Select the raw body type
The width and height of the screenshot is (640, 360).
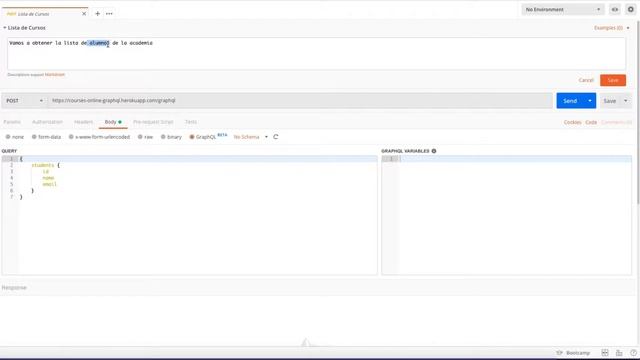(145, 137)
